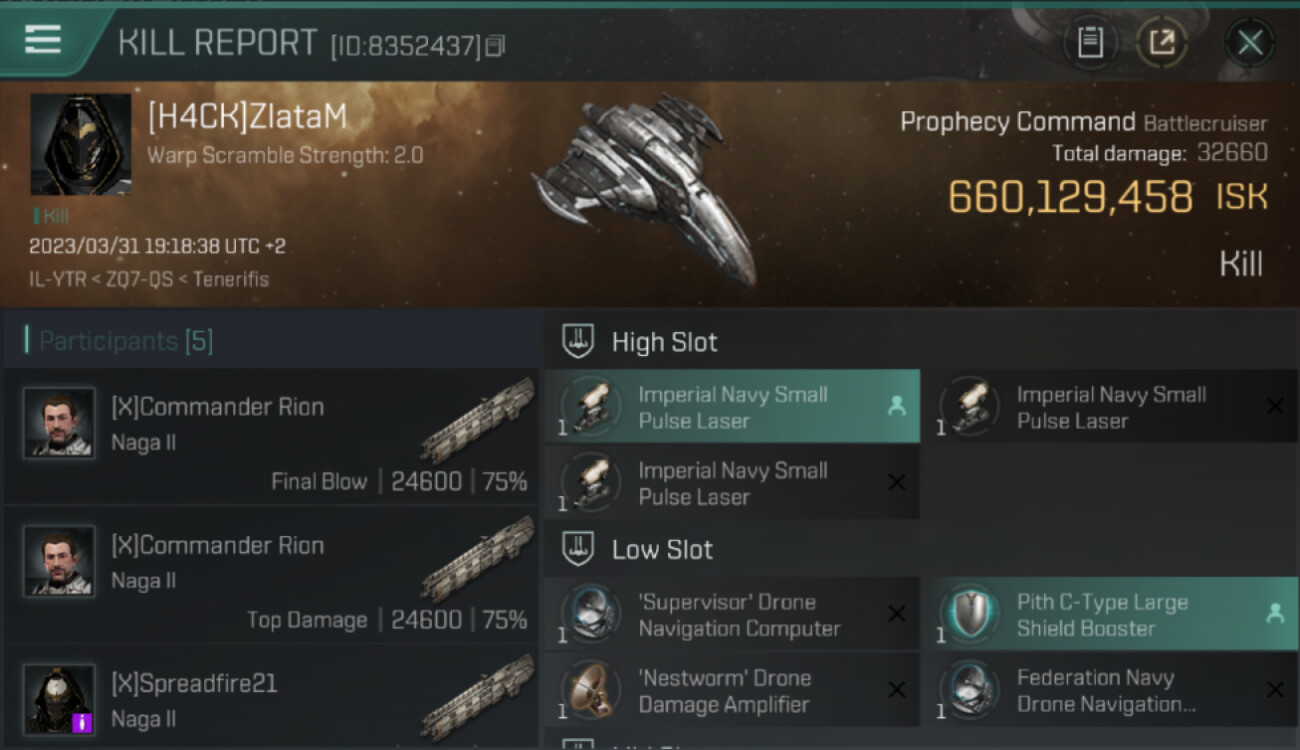Click the Low Slot section icon
Screen dimensions: 1300x750
point(578,549)
